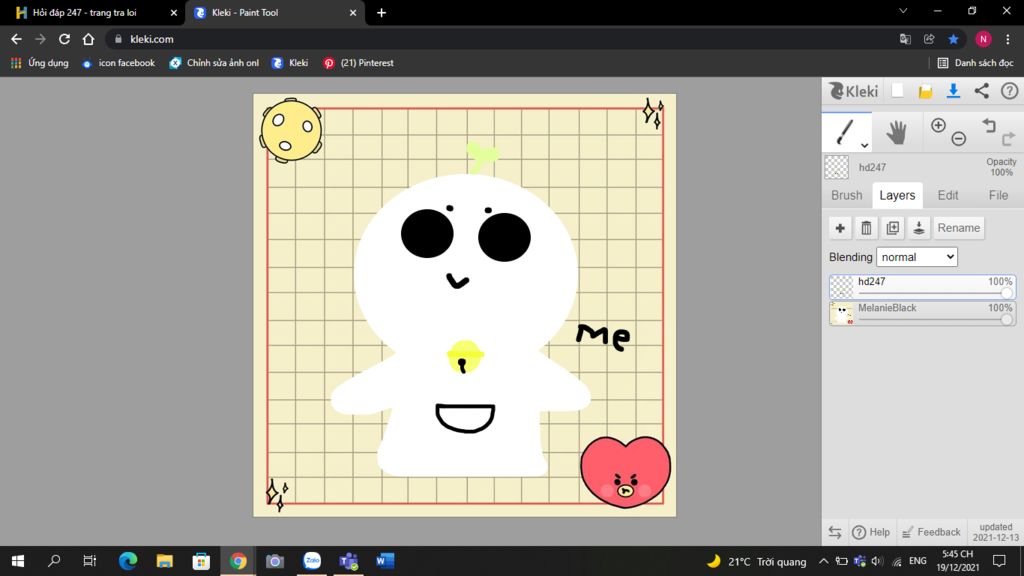Add a new layer
The width and height of the screenshot is (1024, 576).
(x=840, y=228)
